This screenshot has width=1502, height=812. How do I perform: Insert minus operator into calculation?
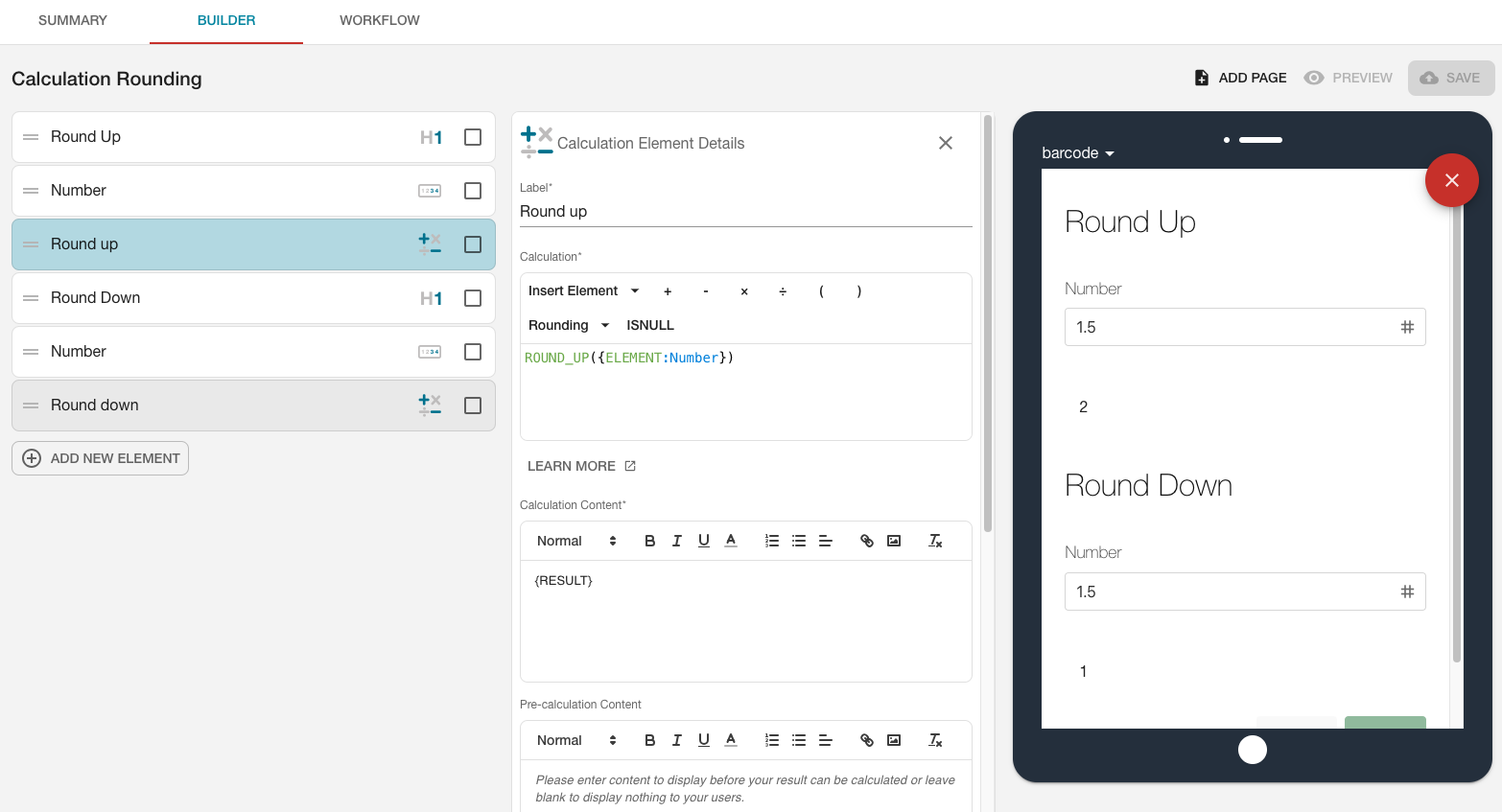pyautogui.click(x=706, y=291)
